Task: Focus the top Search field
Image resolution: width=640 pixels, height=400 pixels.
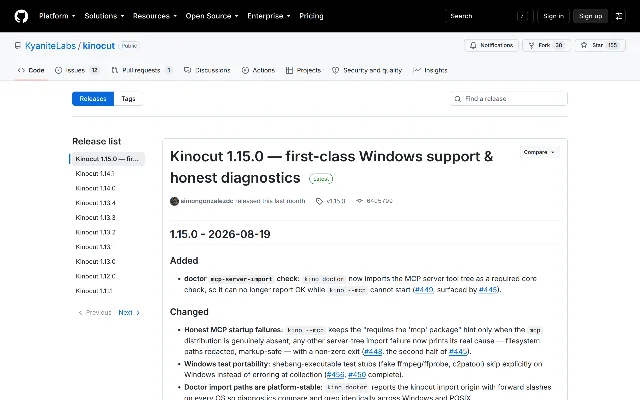Action: pos(489,16)
